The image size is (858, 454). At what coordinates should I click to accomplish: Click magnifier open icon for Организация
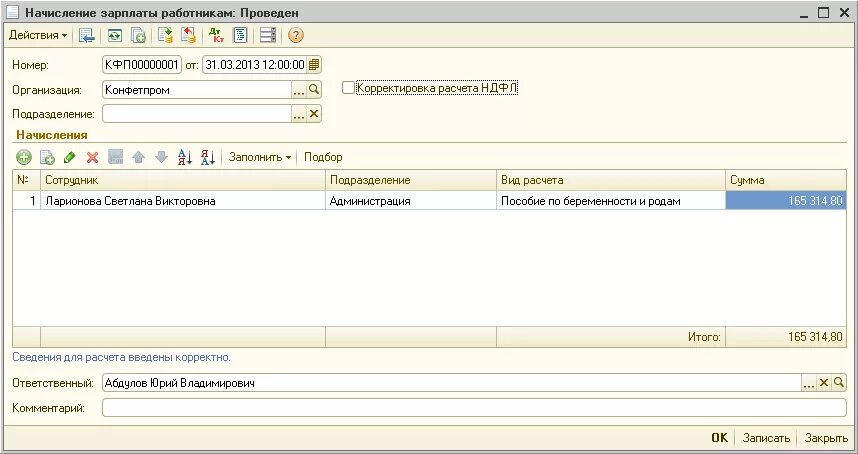pyautogui.click(x=314, y=90)
